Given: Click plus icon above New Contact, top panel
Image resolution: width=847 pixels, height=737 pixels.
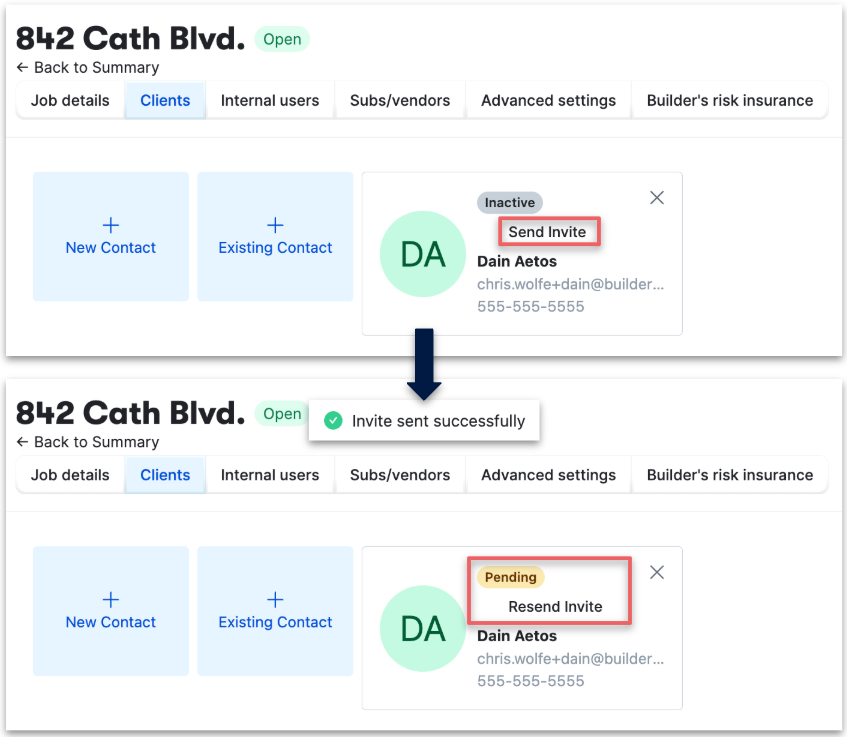Looking at the screenshot, I should [111, 225].
